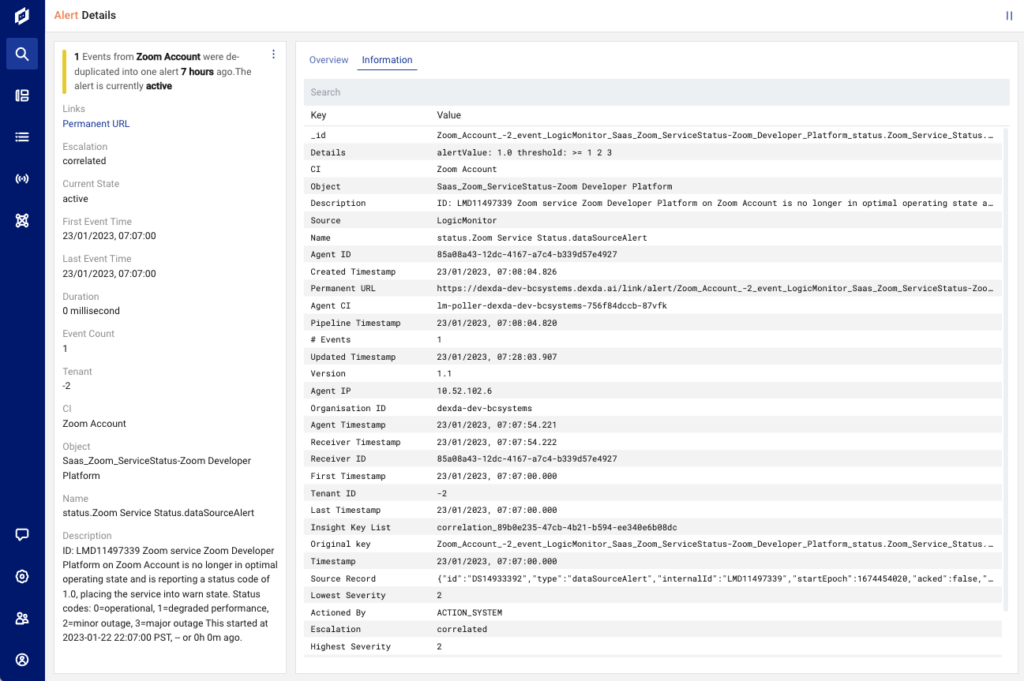This screenshot has width=1024, height=681.
Task: Click the Description value in the table
Action: pyautogui.click(x=715, y=203)
